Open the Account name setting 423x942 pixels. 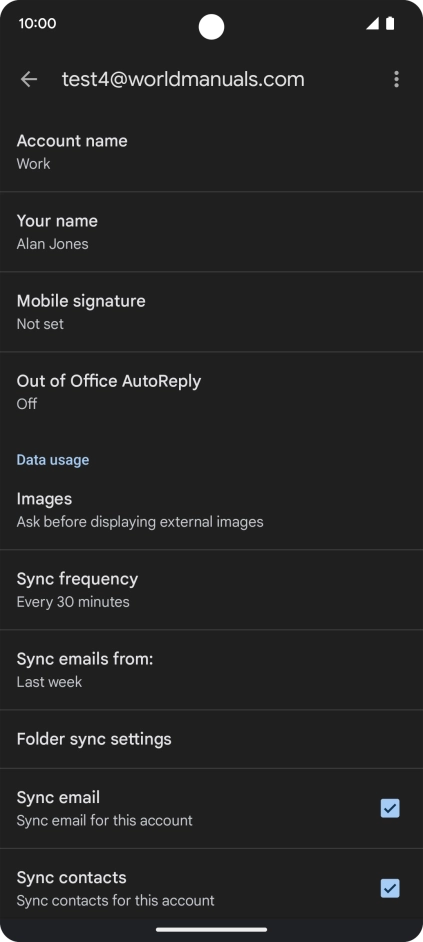tap(212, 152)
